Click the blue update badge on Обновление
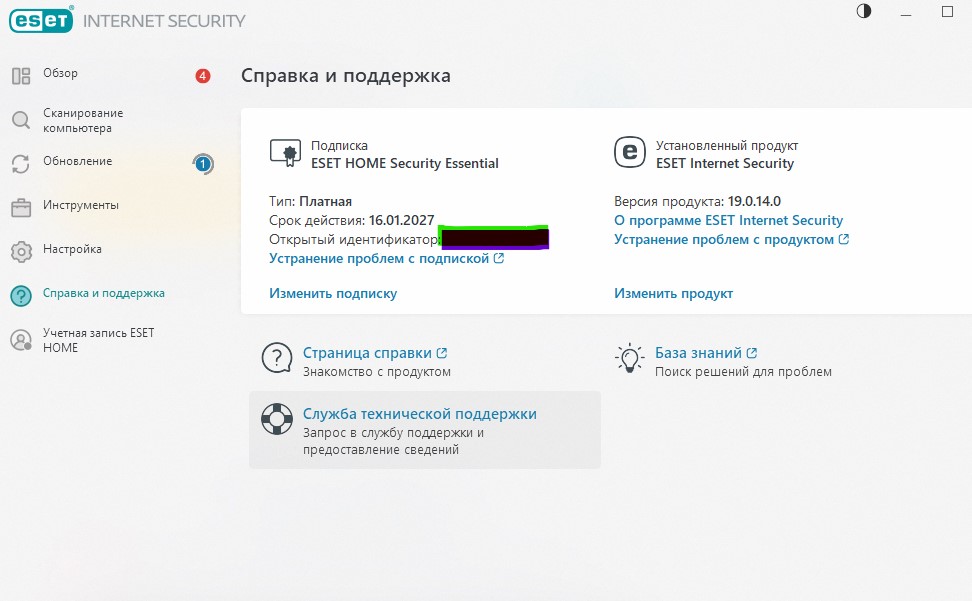Image resolution: width=972 pixels, height=601 pixels. pos(203,163)
